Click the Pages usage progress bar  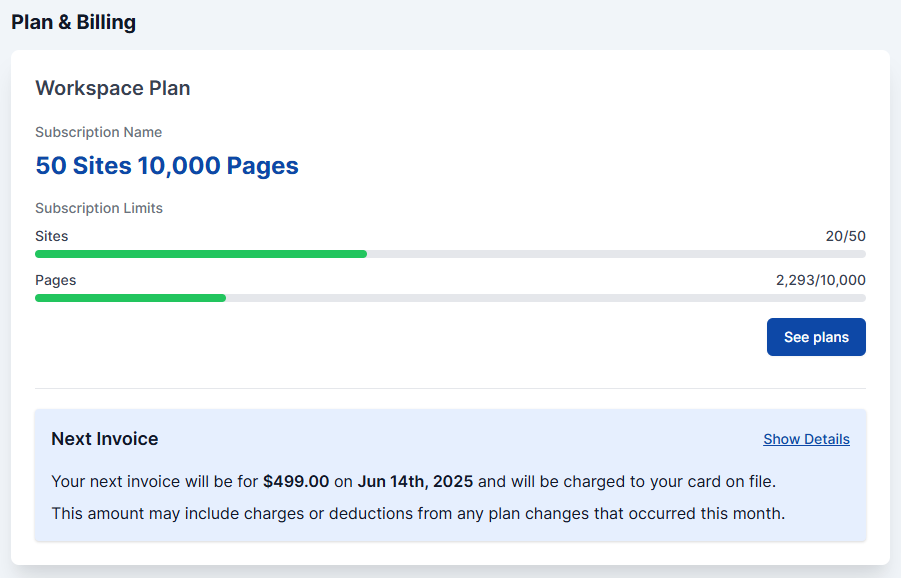pyautogui.click(x=450, y=298)
